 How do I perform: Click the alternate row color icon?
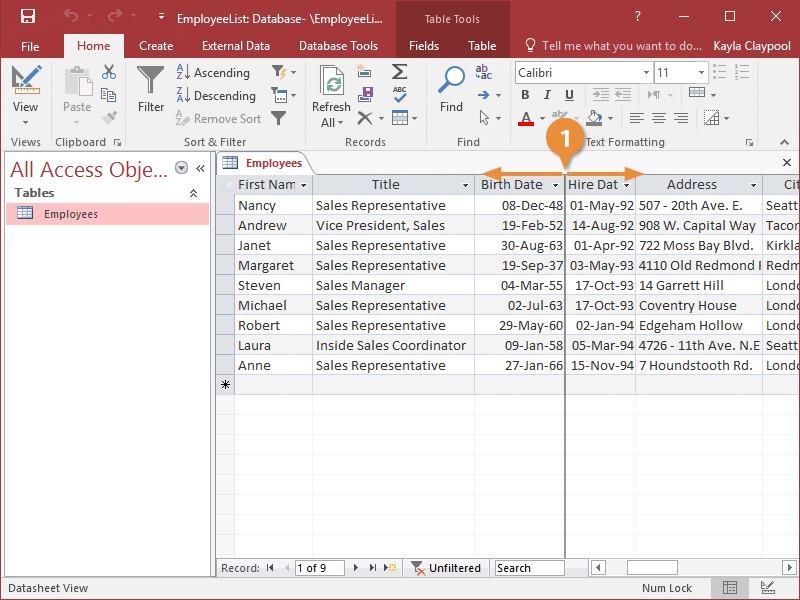coord(711,118)
